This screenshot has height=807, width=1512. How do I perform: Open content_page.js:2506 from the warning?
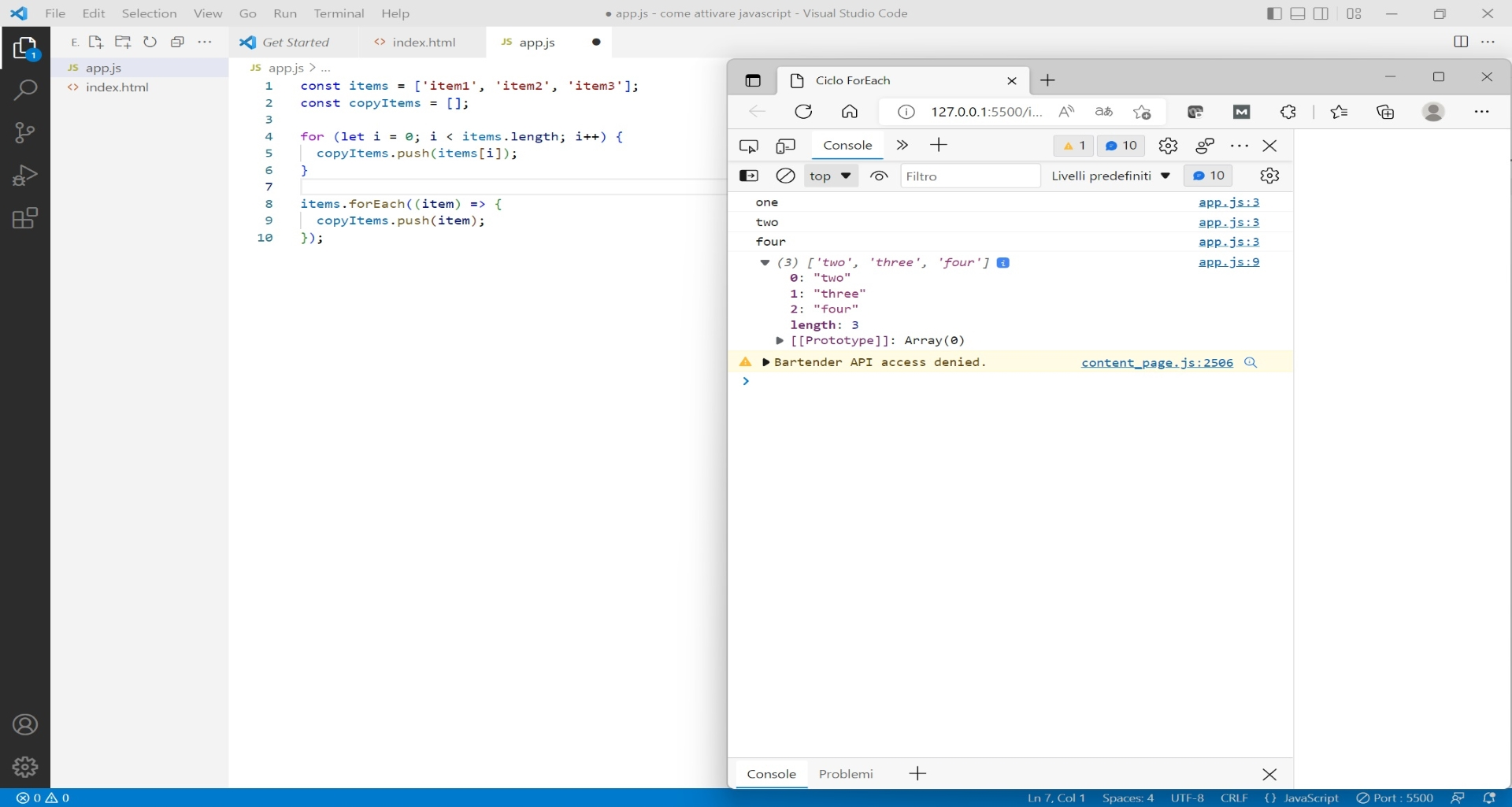click(x=1157, y=363)
